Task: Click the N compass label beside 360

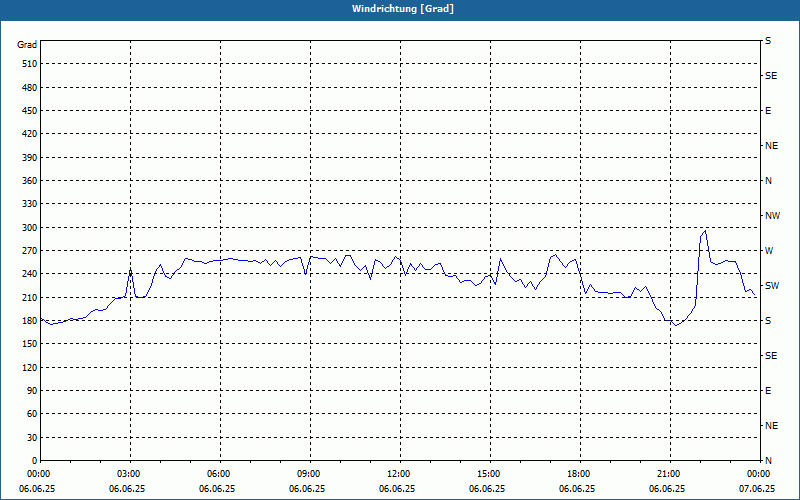Action: coord(768,181)
